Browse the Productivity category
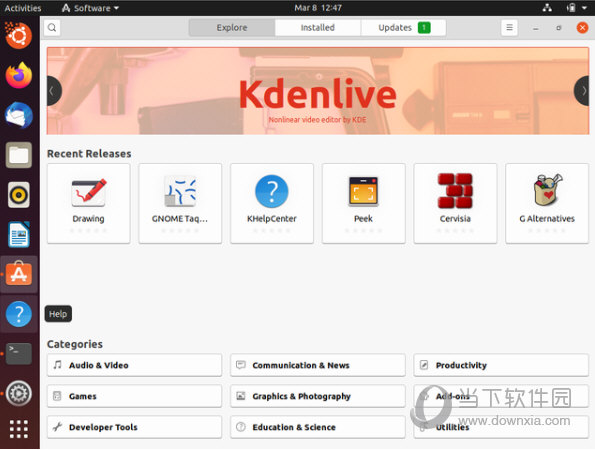 tap(501, 365)
